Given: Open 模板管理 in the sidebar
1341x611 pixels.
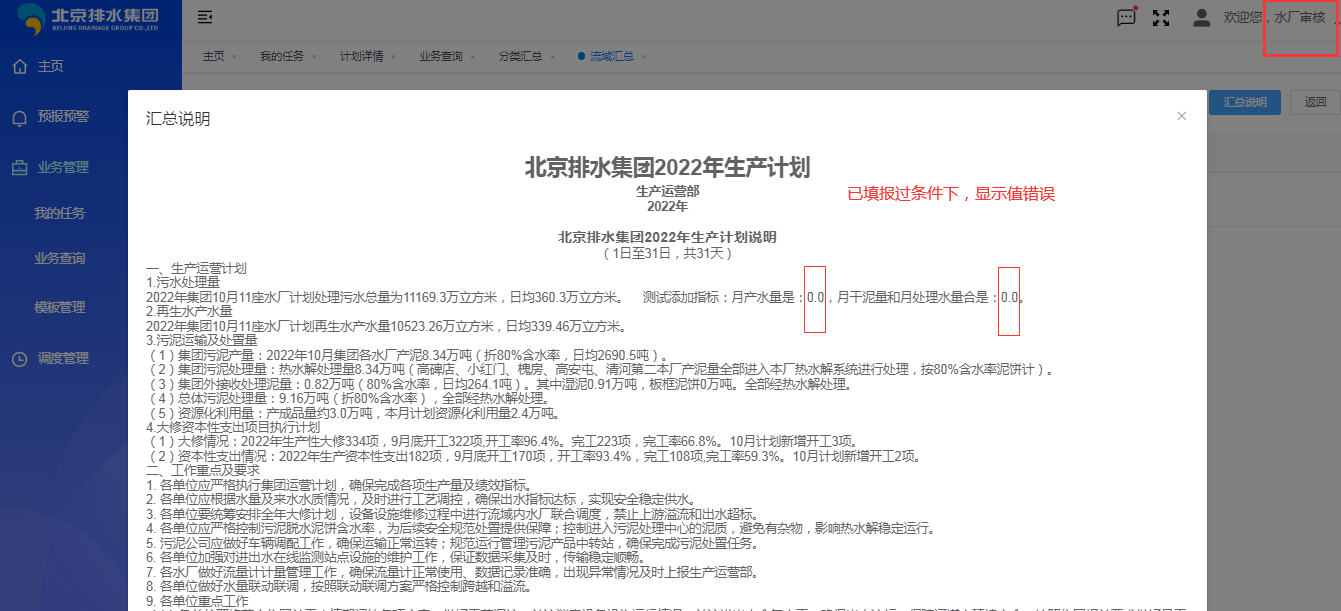Looking at the screenshot, I should click(60, 308).
